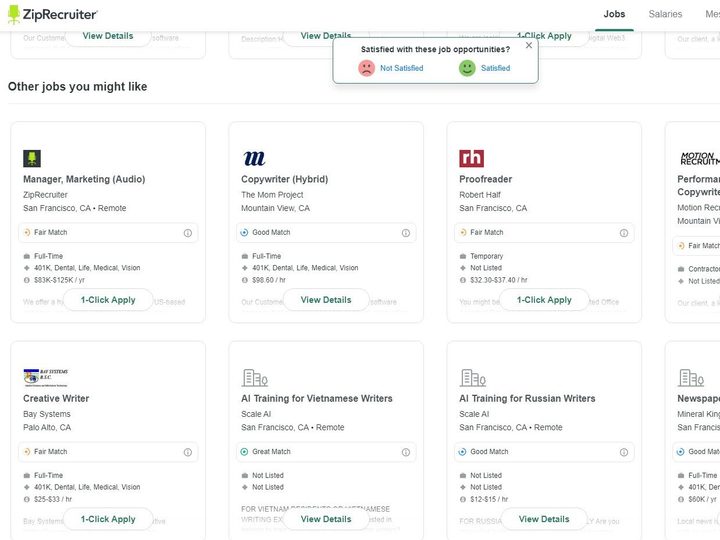Image resolution: width=720 pixels, height=540 pixels.
Task: Click top-left View Details button under header
Action: click(x=108, y=36)
